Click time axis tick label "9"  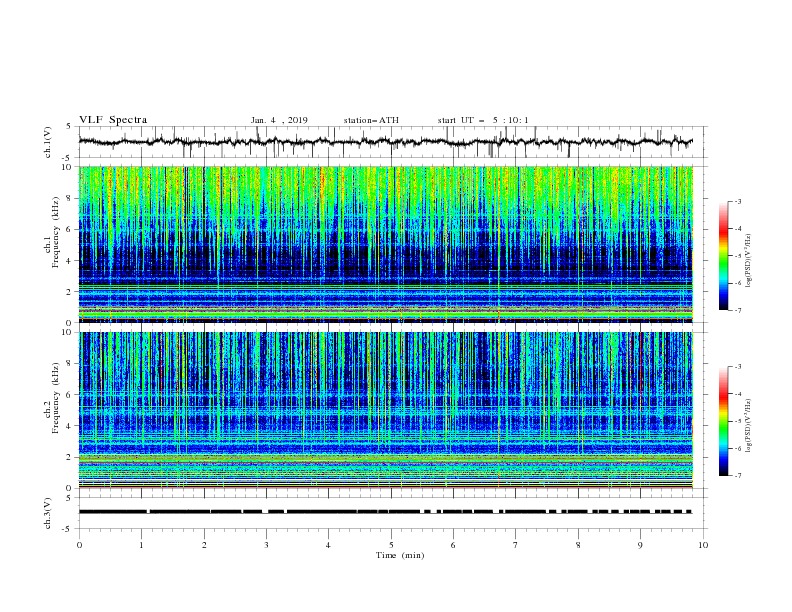click(640, 545)
